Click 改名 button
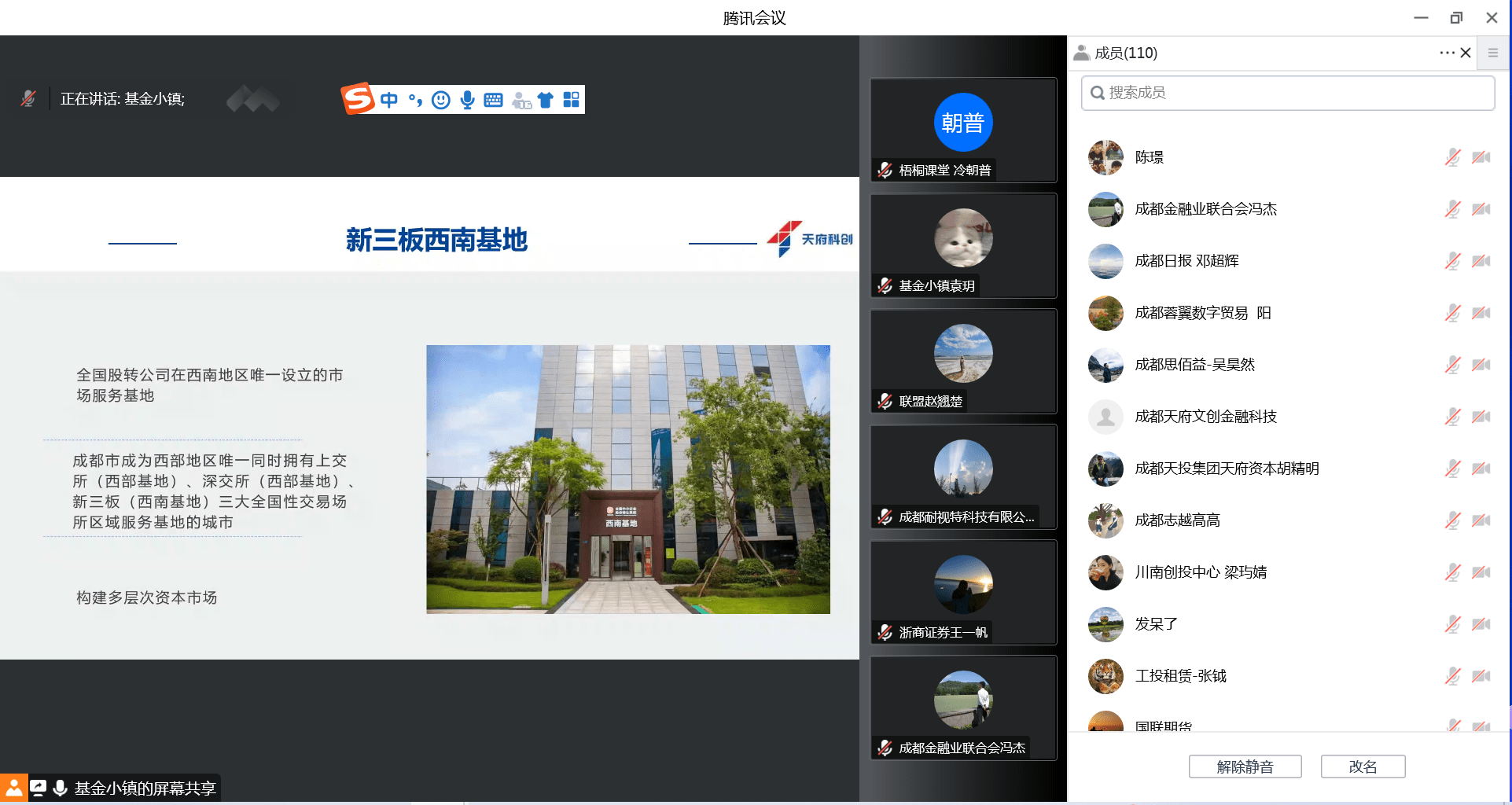 [1363, 766]
